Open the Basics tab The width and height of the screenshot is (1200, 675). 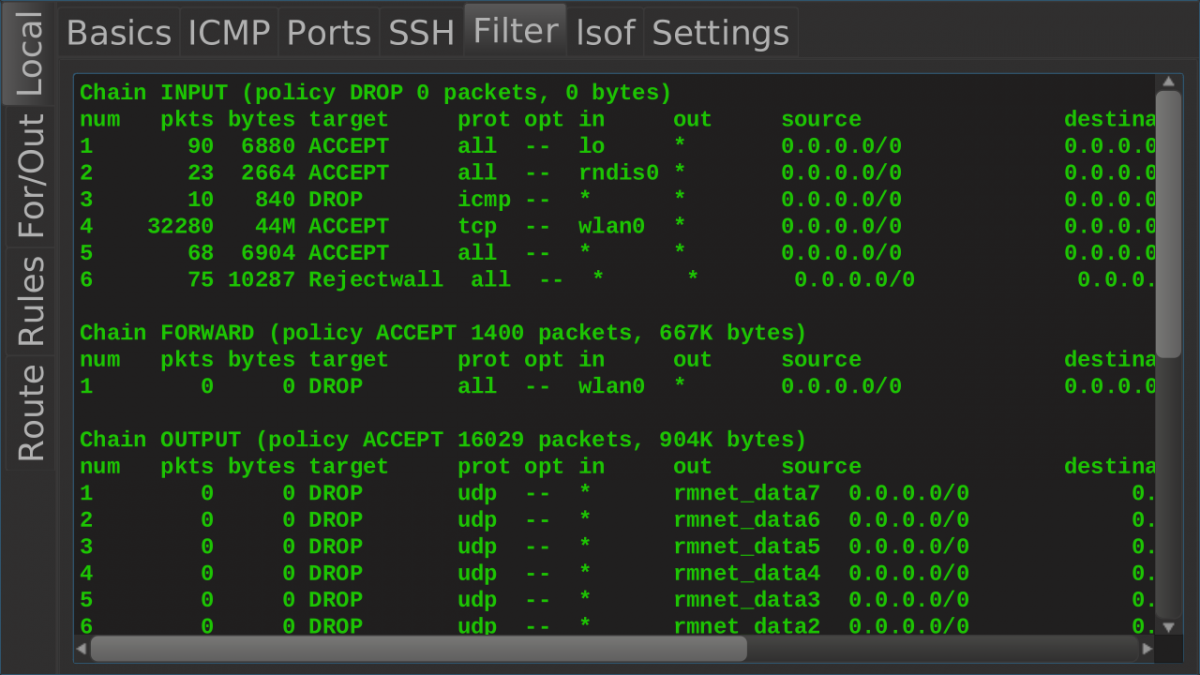[118, 32]
